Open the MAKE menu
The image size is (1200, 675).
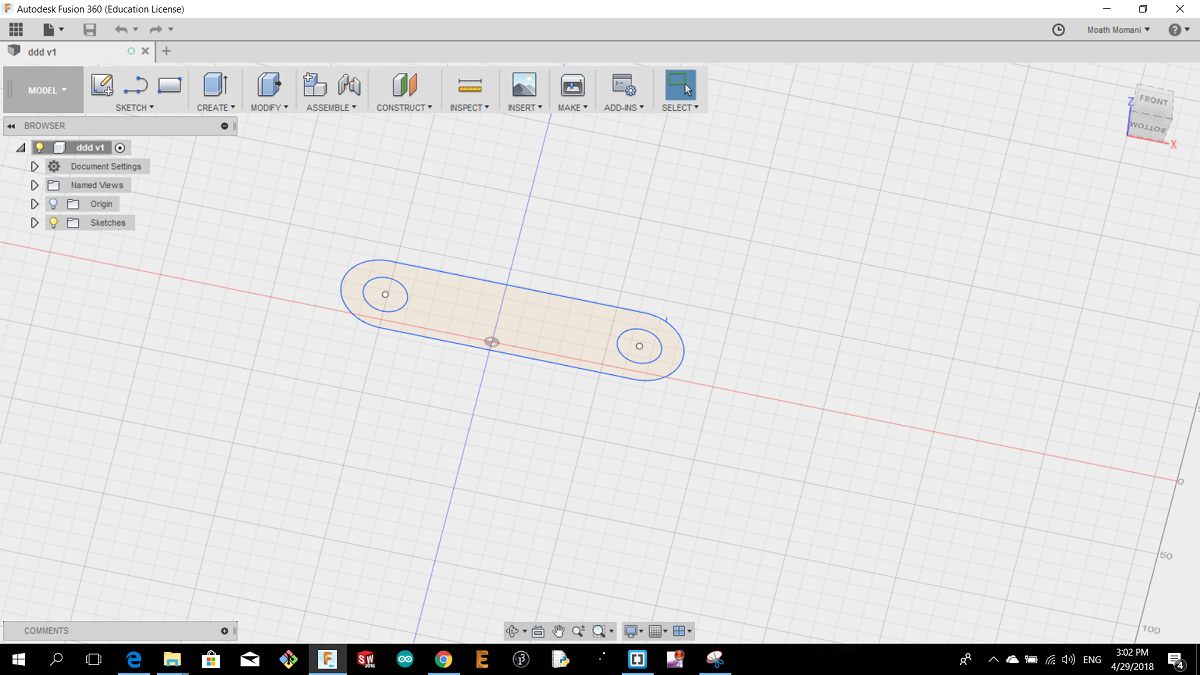(573, 107)
